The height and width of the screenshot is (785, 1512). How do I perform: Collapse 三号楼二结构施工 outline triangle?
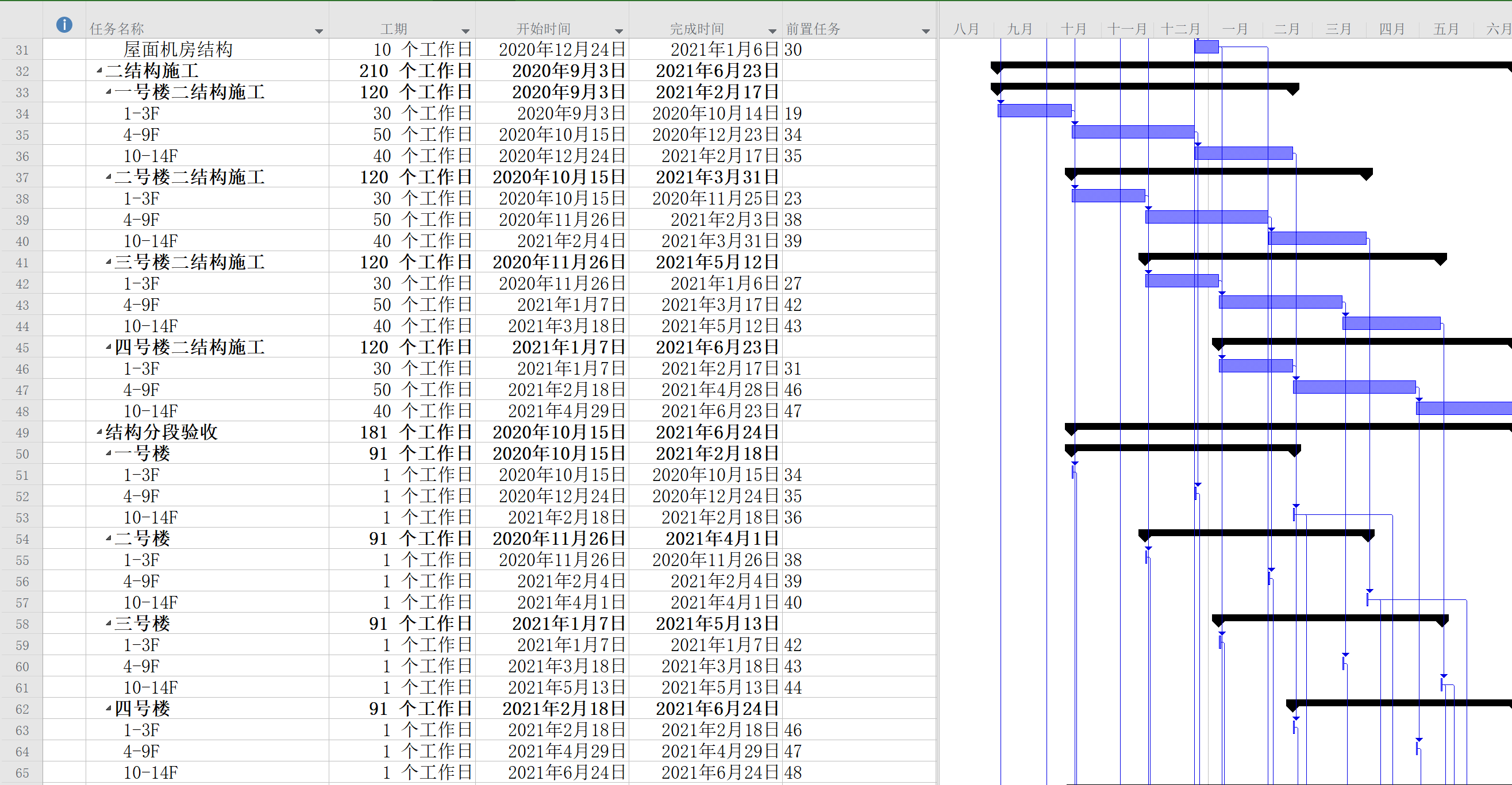[x=109, y=263]
